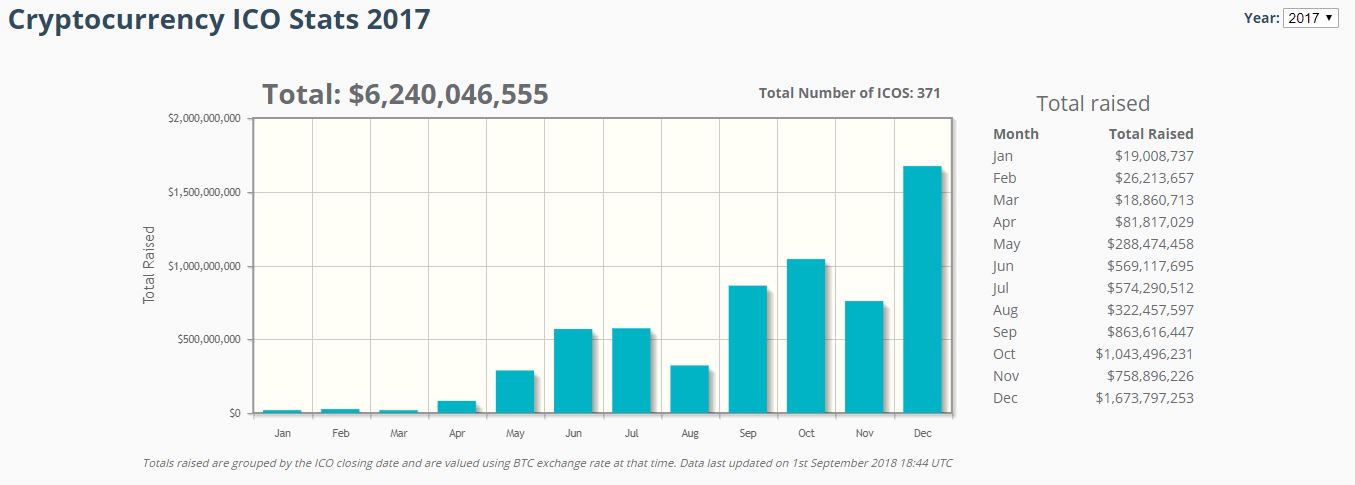Select the June bar in chart
This screenshot has height=485, width=1355.
pos(573,371)
